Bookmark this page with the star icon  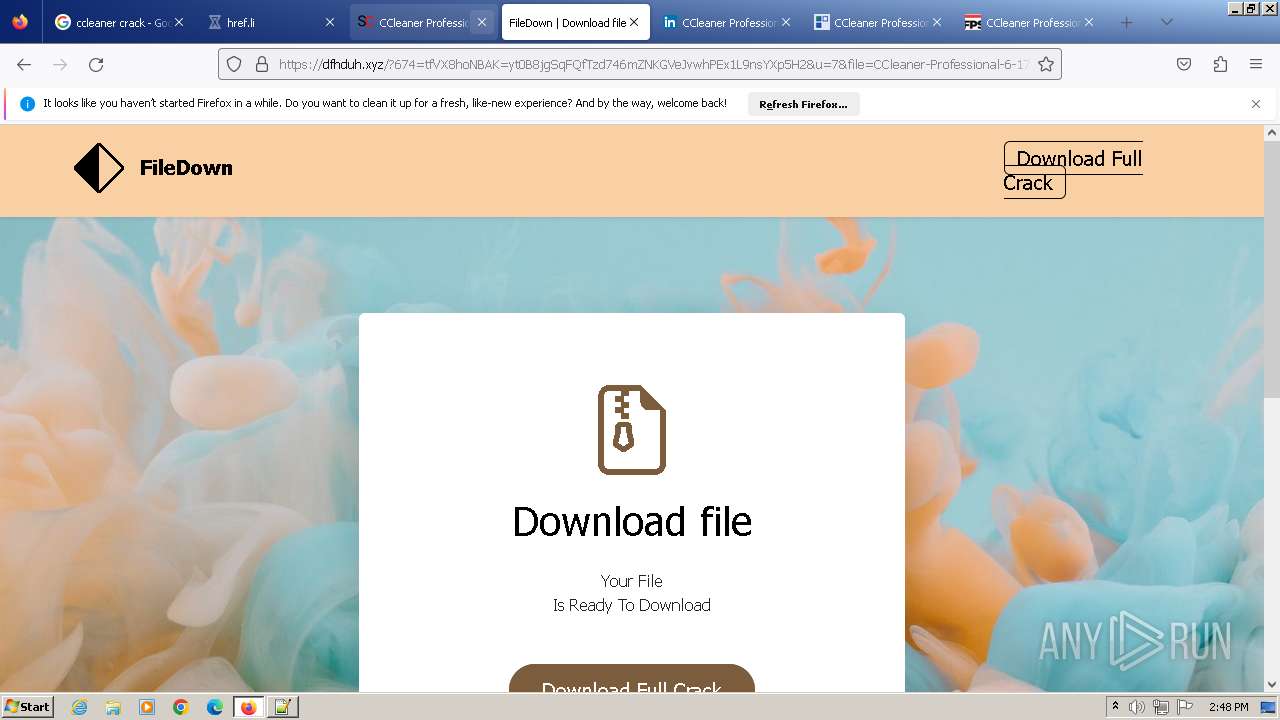coord(1046,64)
